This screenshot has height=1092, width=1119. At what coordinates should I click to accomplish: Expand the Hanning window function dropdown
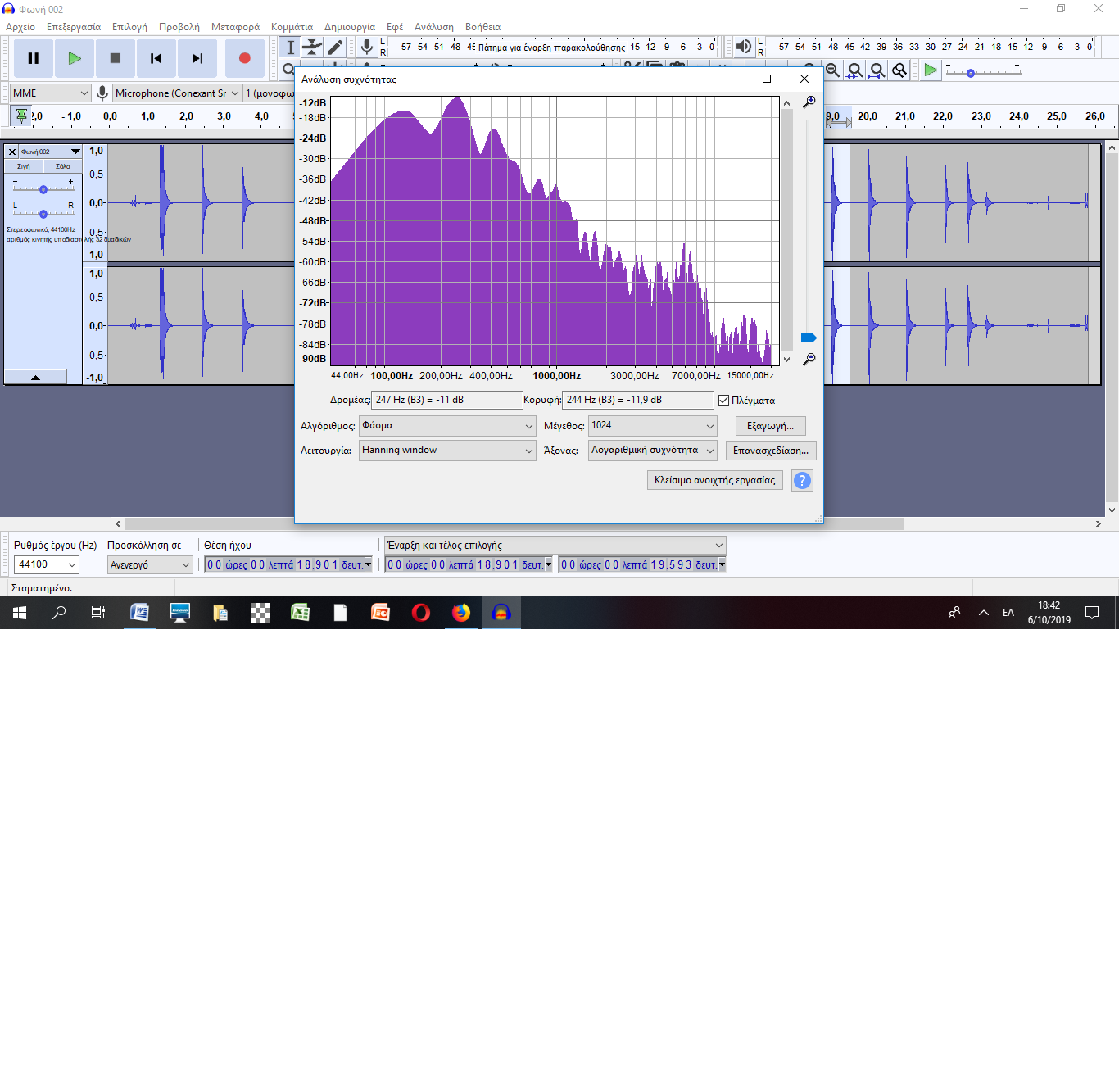coord(447,451)
